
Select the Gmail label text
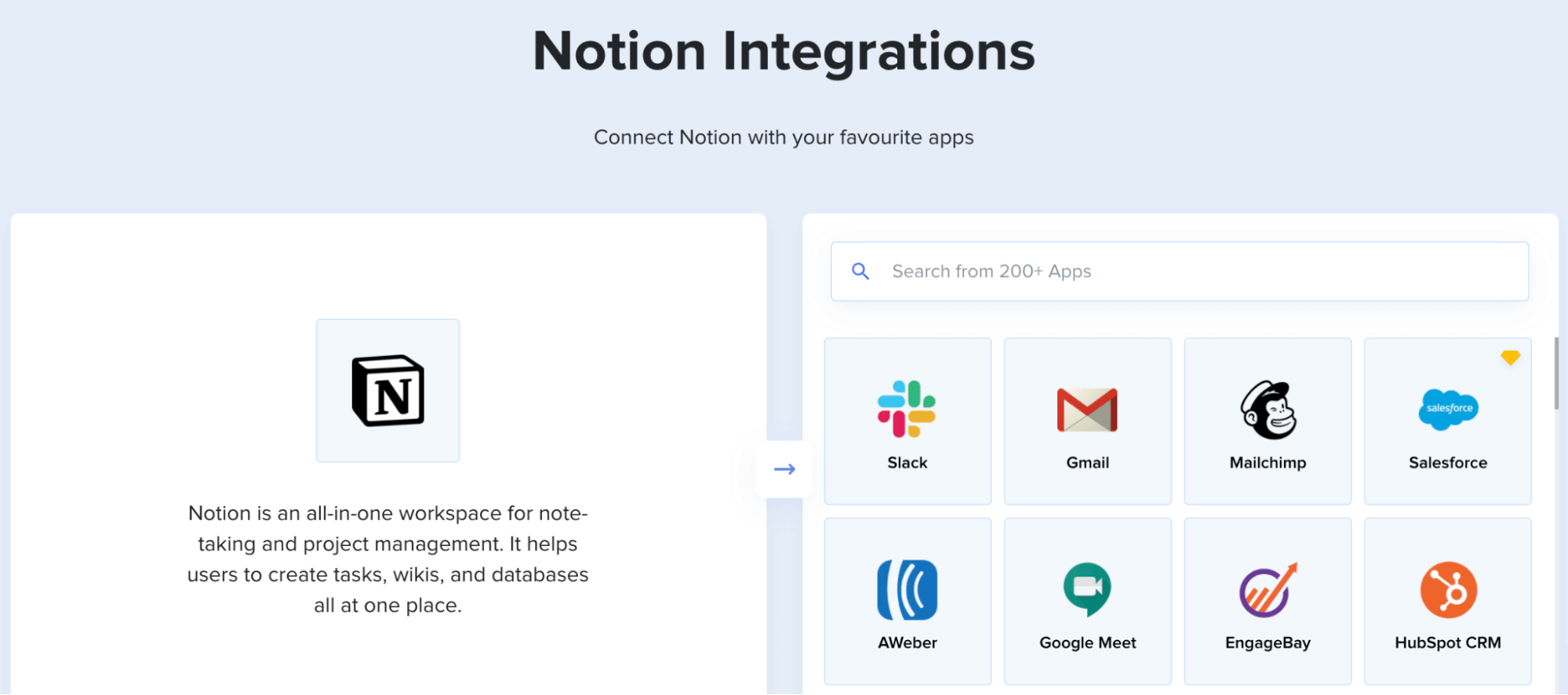click(x=1087, y=463)
